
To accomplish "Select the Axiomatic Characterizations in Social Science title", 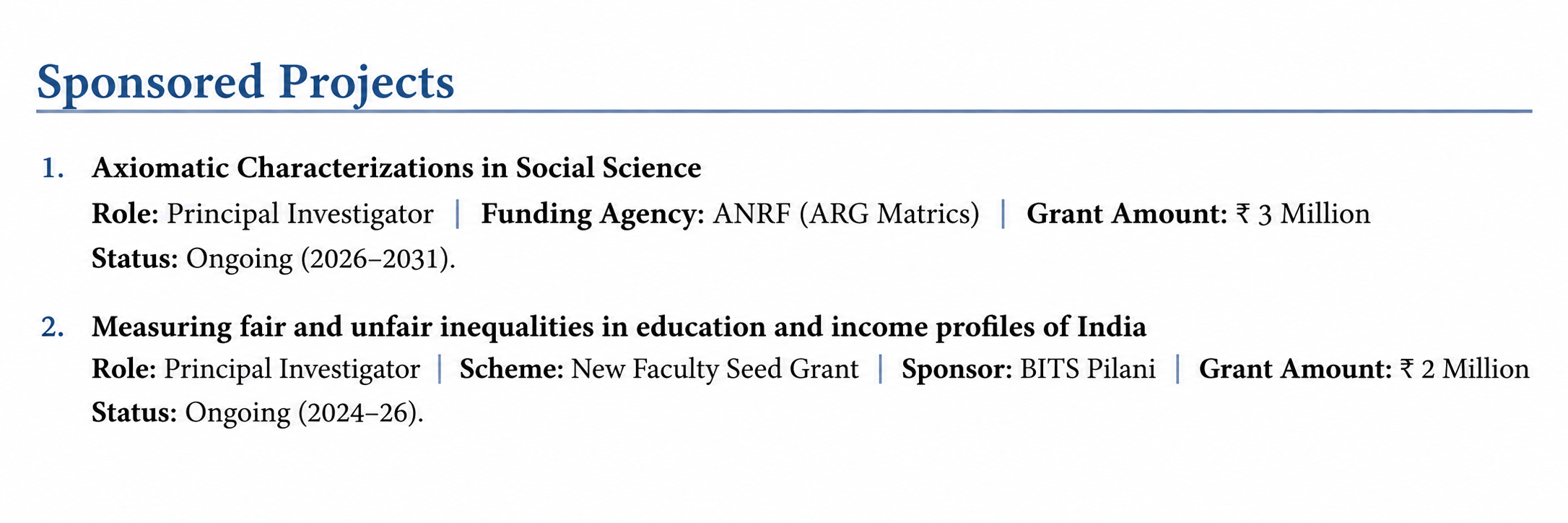I will 396,168.
